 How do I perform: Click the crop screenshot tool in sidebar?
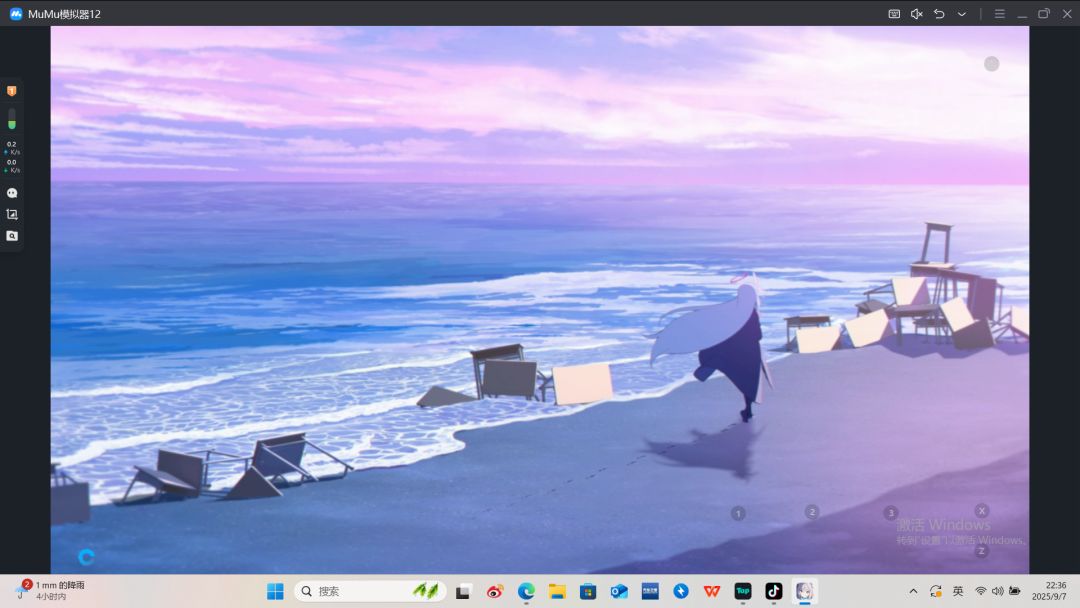point(12,215)
